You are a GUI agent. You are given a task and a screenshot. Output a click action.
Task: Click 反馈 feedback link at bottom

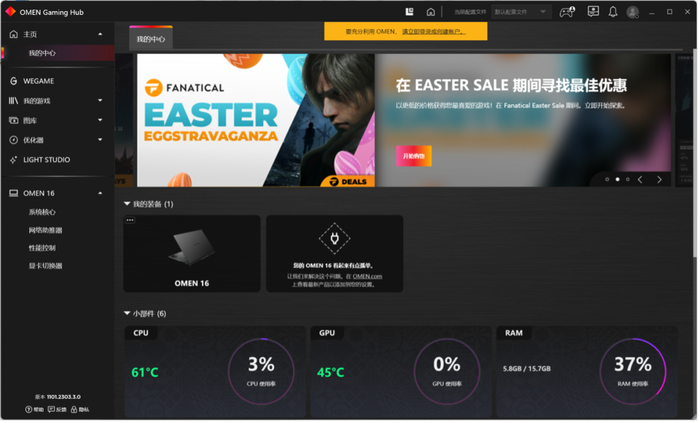click(57, 409)
